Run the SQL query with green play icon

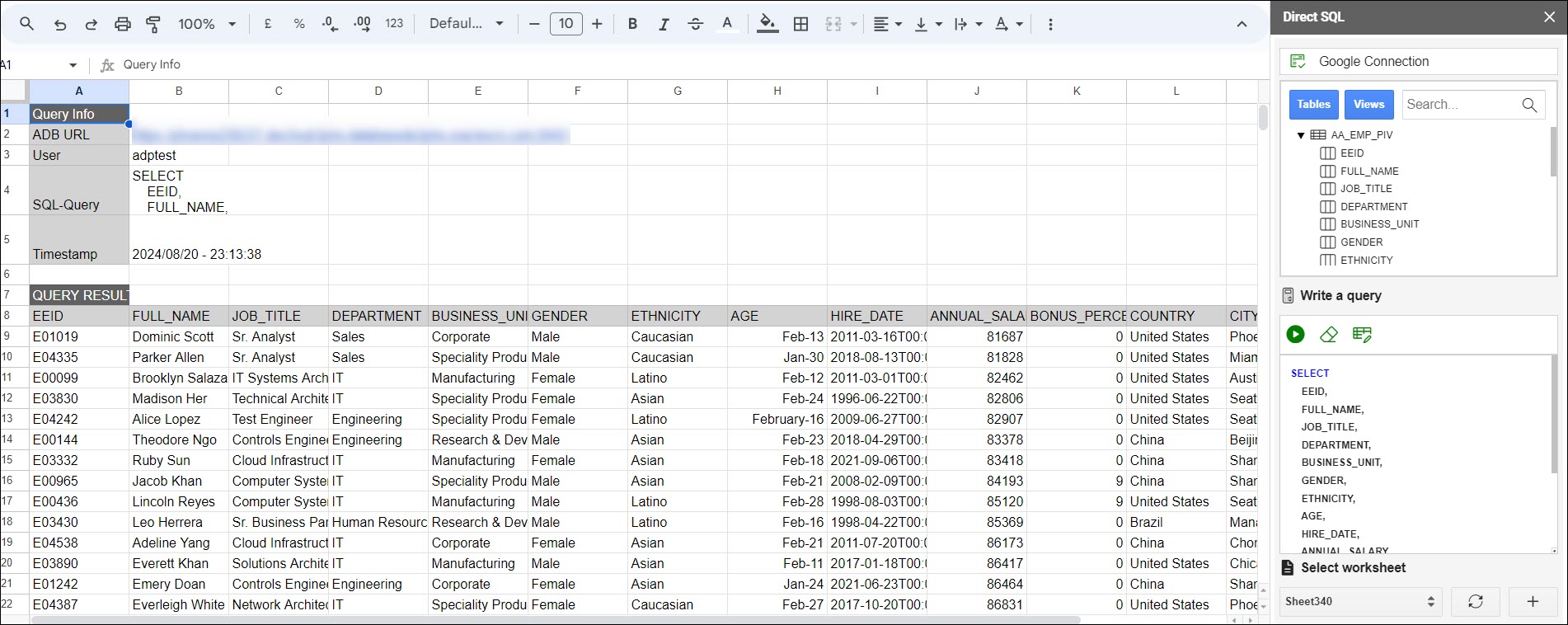[x=1295, y=334]
